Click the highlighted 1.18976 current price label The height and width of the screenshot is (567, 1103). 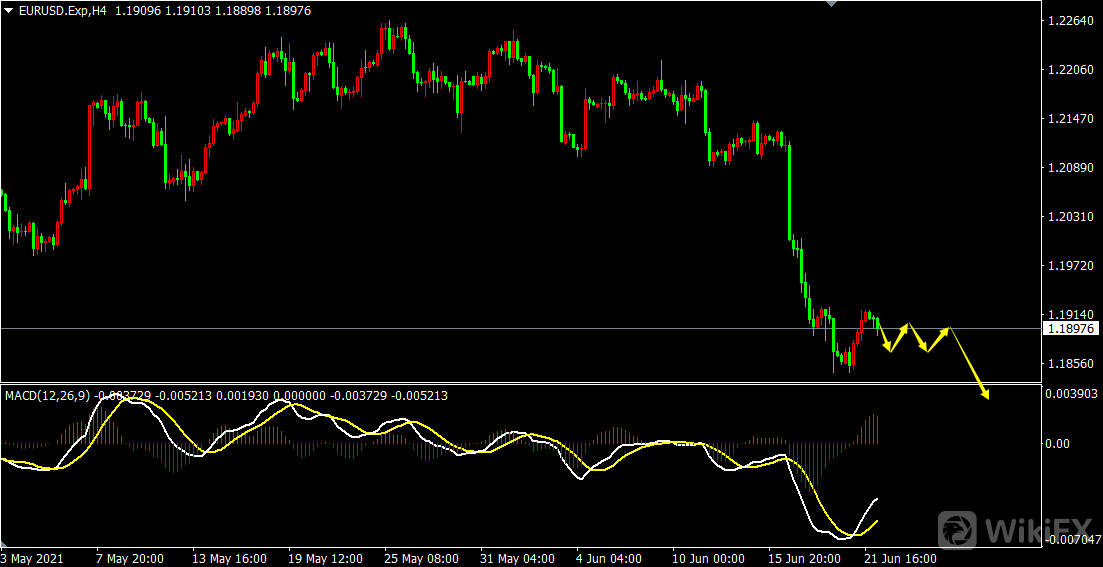click(x=1070, y=328)
